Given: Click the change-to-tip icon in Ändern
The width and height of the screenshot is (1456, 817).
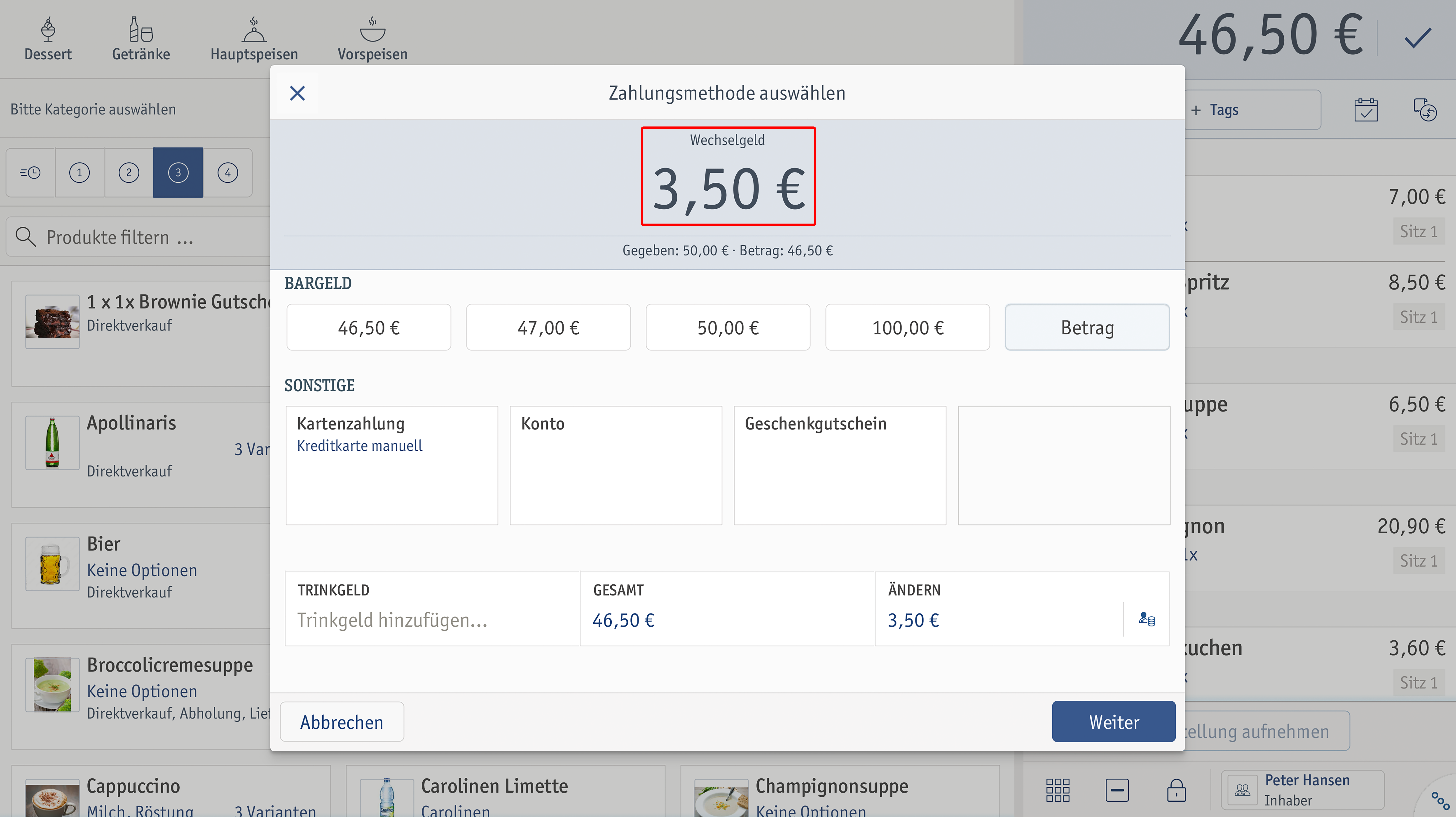Looking at the screenshot, I should point(1147,619).
